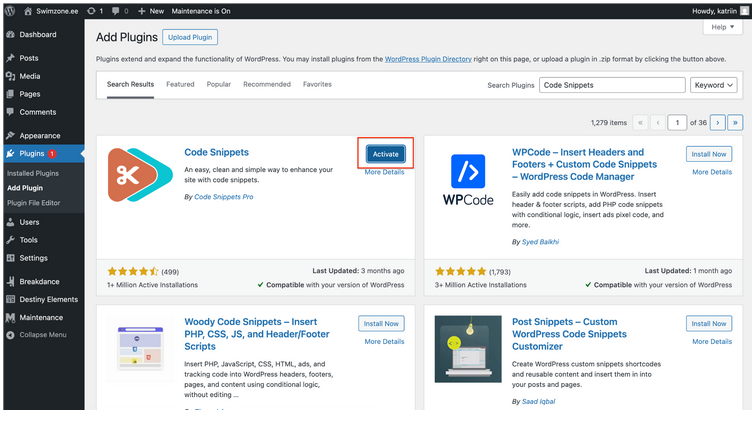753x425 pixels.
Task: Click the current page number field
Action: point(677,122)
